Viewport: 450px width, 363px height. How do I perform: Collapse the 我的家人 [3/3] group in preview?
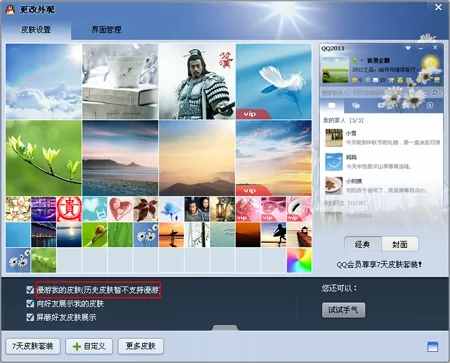(343, 120)
